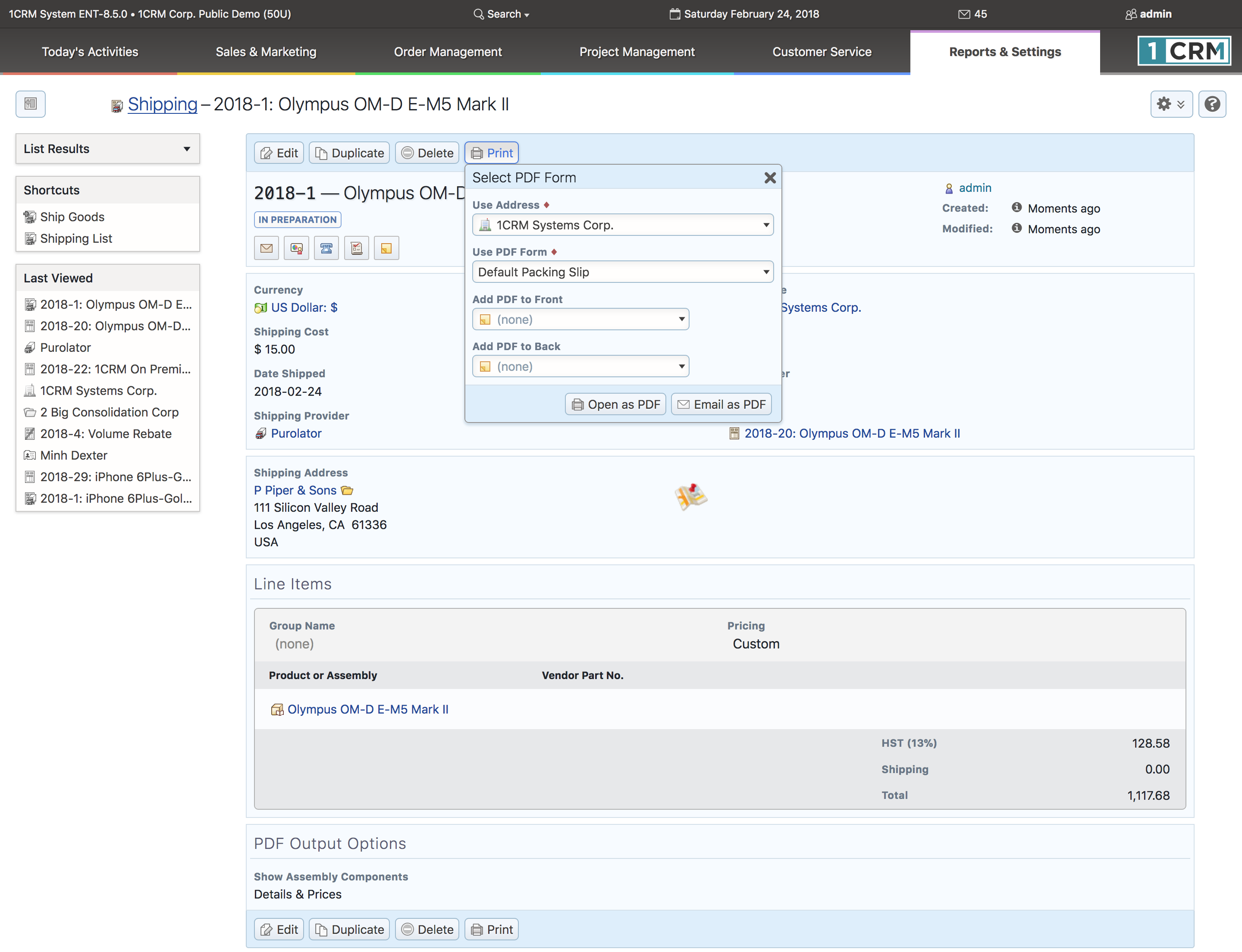This screenshot has height=952, width=1242.
Task: Open the Add PDF to Back dropdown
Action: pos(580,366)
